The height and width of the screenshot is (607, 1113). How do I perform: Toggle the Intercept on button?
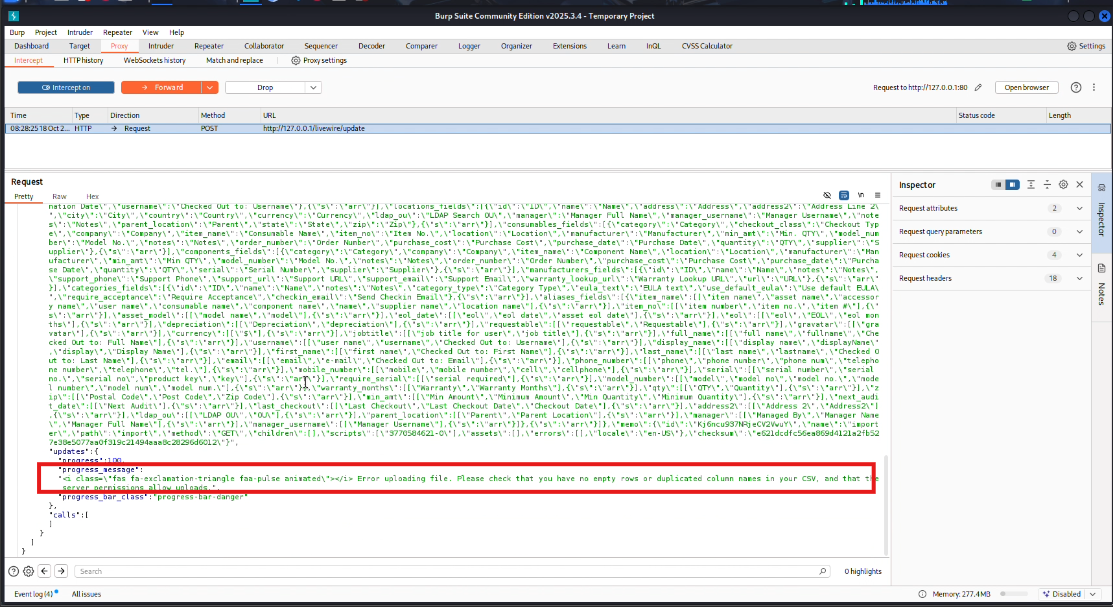[x=66, y=87]
